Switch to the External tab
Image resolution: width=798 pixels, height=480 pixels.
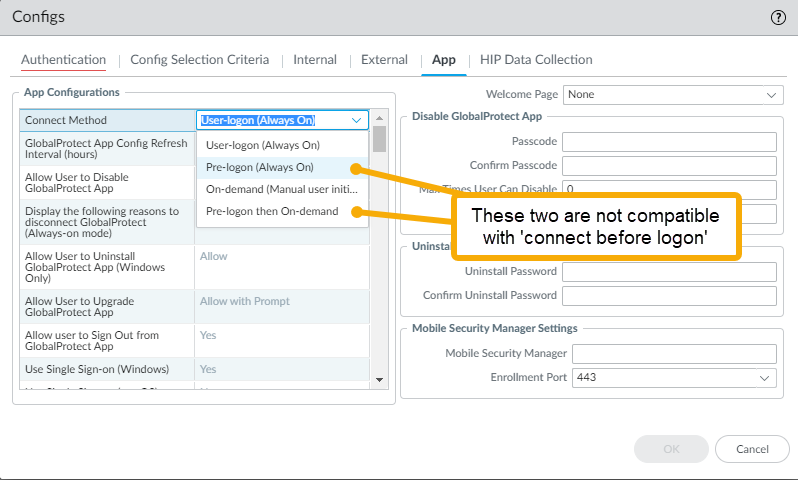(384, 60)
